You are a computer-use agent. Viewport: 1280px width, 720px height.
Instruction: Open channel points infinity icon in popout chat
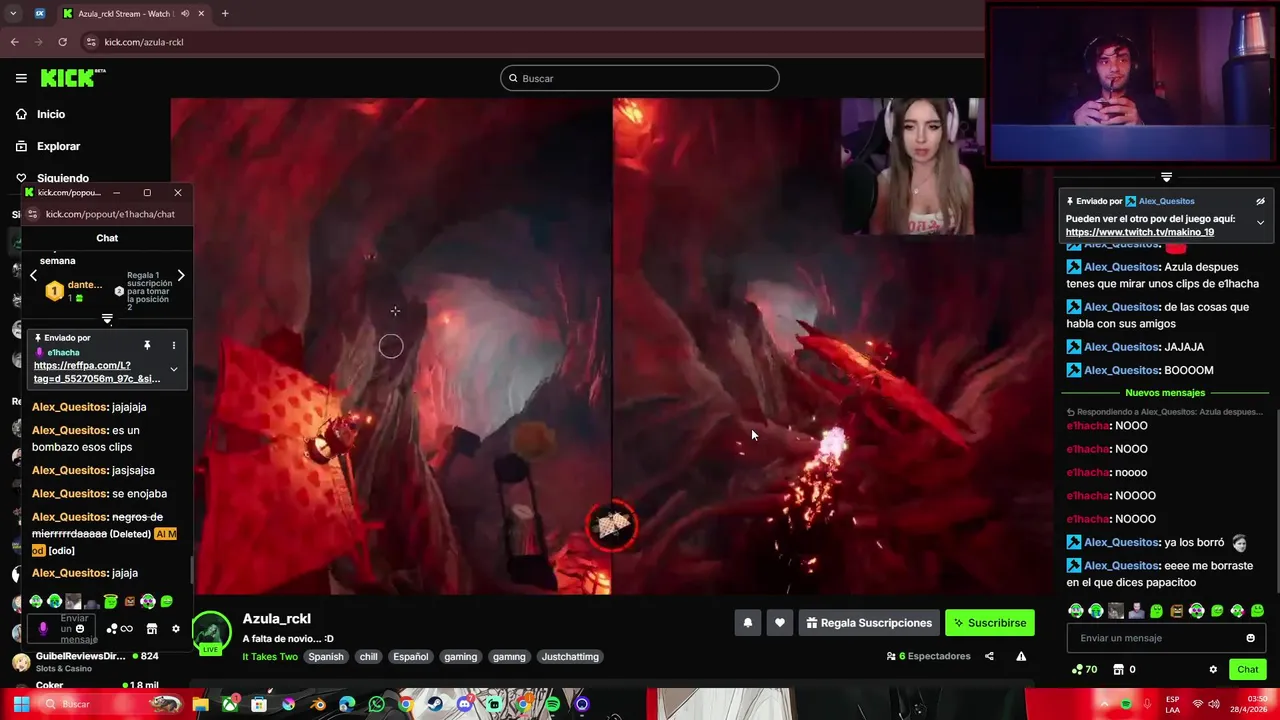click(120, 629)
